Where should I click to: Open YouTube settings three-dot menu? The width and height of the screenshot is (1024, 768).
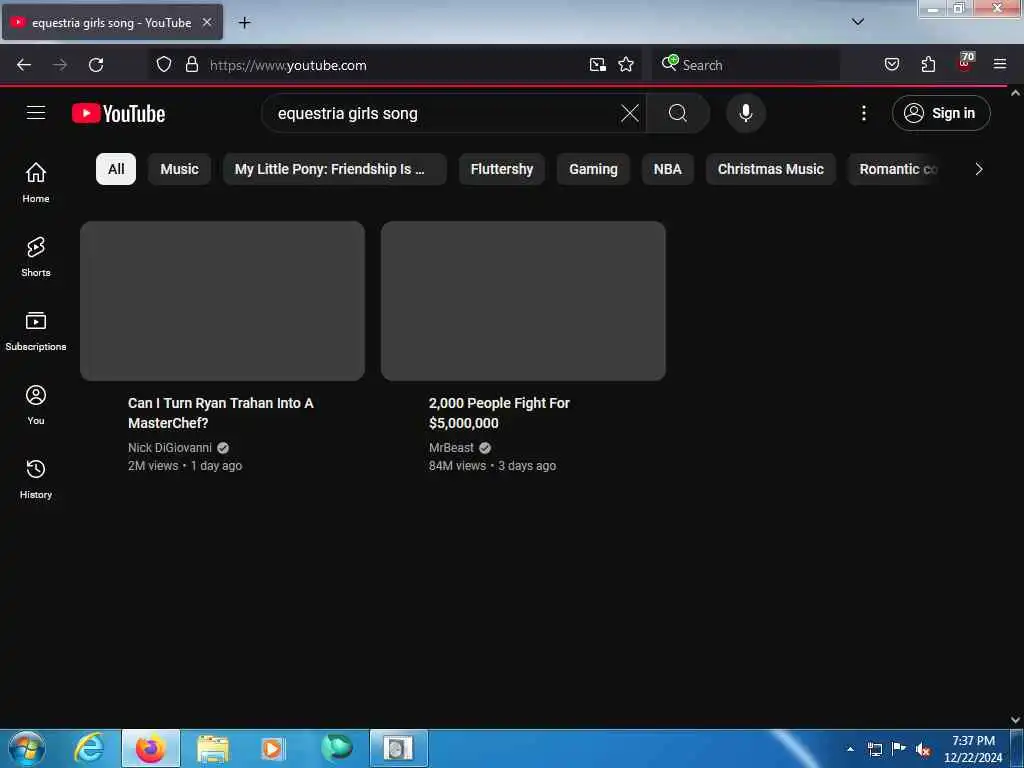click(x=863, y=113)
